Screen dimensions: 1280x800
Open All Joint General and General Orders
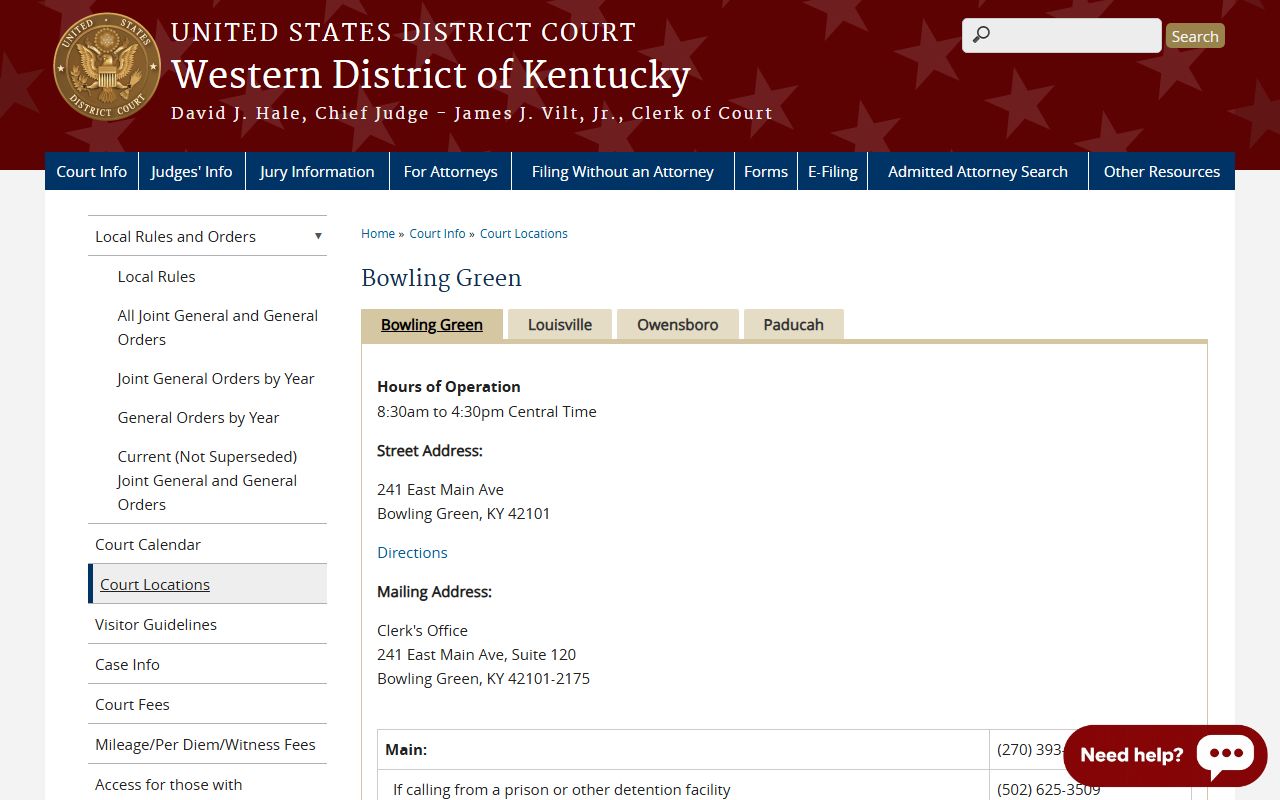(x=217, y=327)
